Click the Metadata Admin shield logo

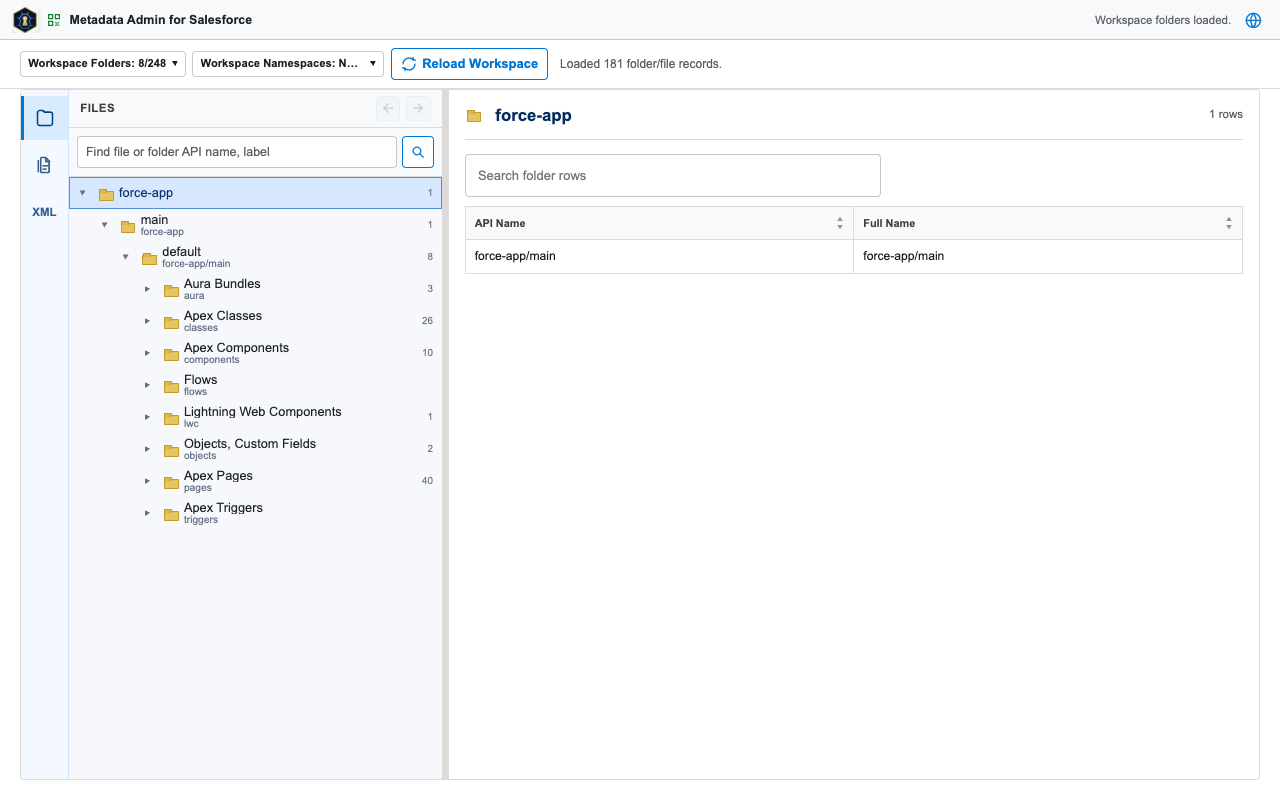(25, 20)
